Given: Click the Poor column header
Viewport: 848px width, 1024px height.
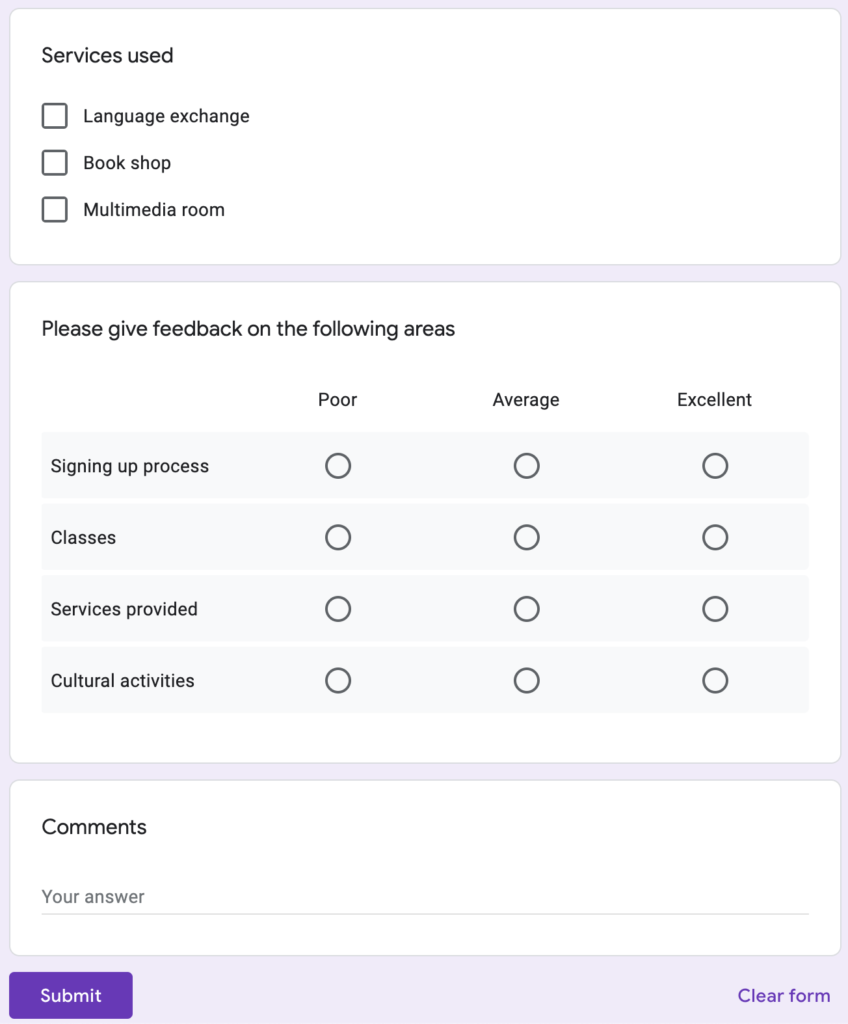Looking at the screenshot, I should pos(337,399).
